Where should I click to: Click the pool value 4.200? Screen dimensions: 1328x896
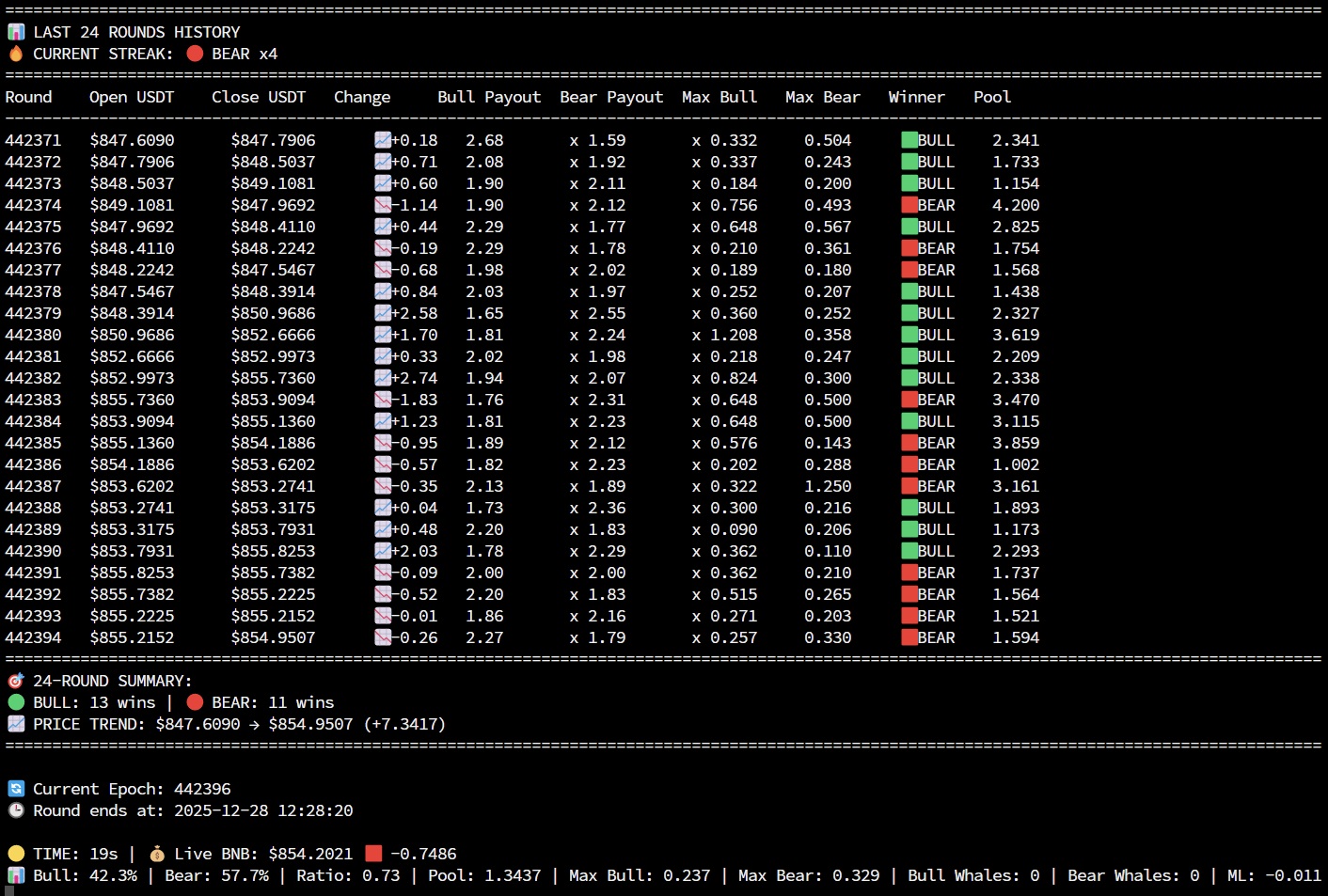click(x=1016, y=205)
